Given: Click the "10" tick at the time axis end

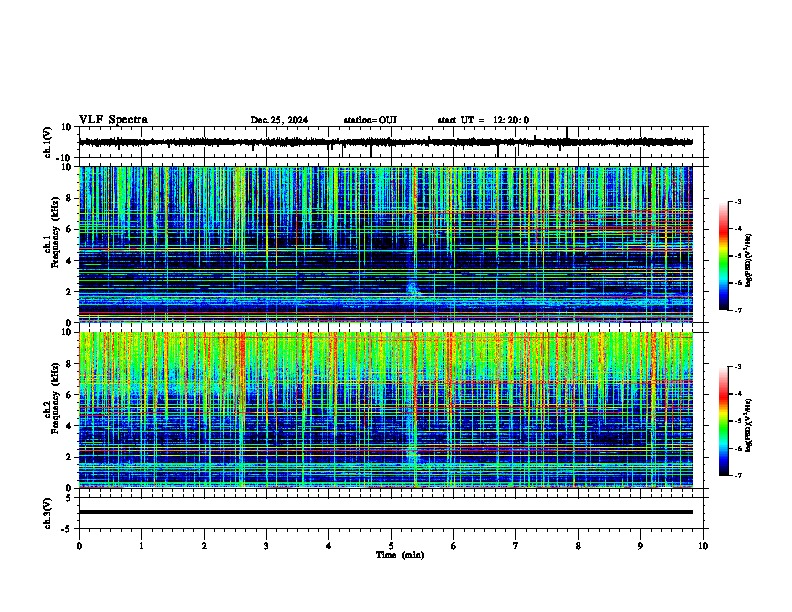Looking at the screenshot, I should (x=703, y=546).
